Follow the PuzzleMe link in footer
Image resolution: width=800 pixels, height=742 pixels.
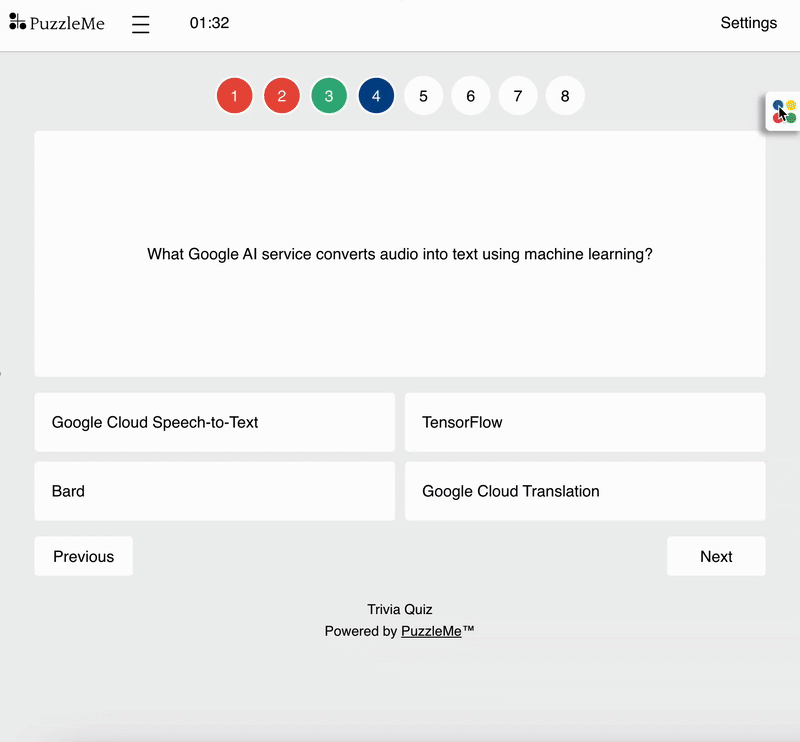coord(431,631)
